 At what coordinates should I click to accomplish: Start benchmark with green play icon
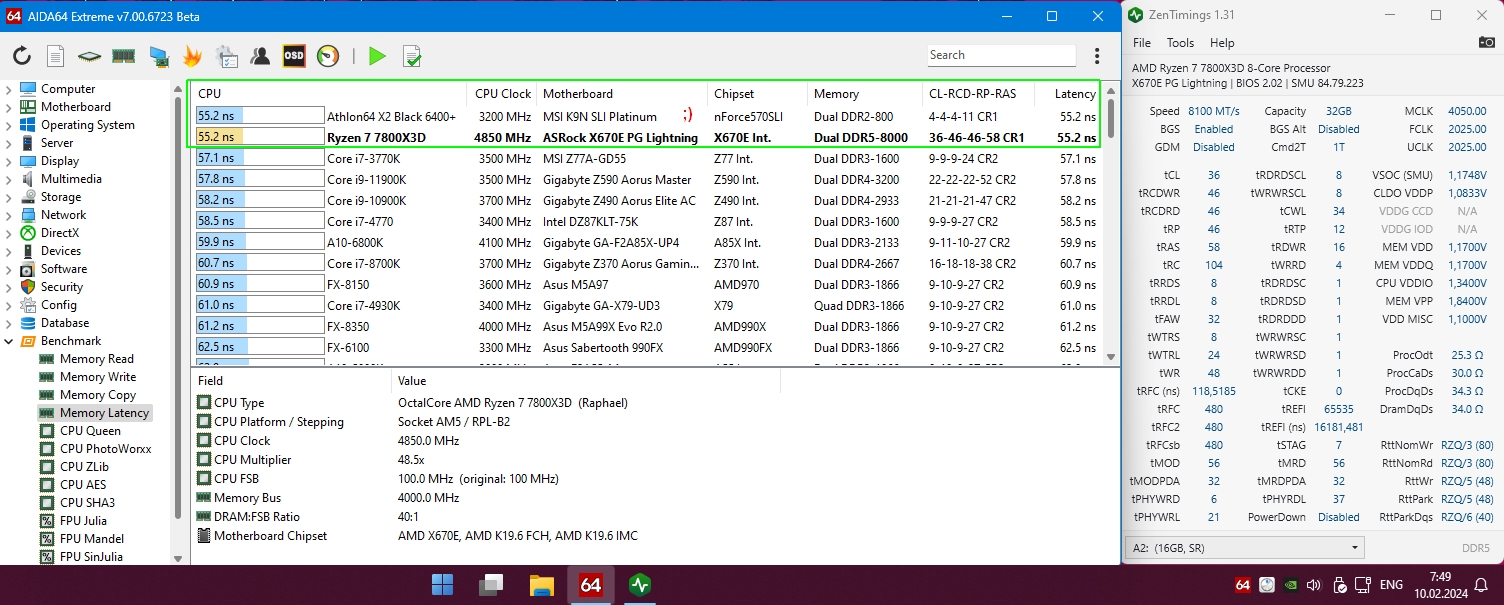377,56
